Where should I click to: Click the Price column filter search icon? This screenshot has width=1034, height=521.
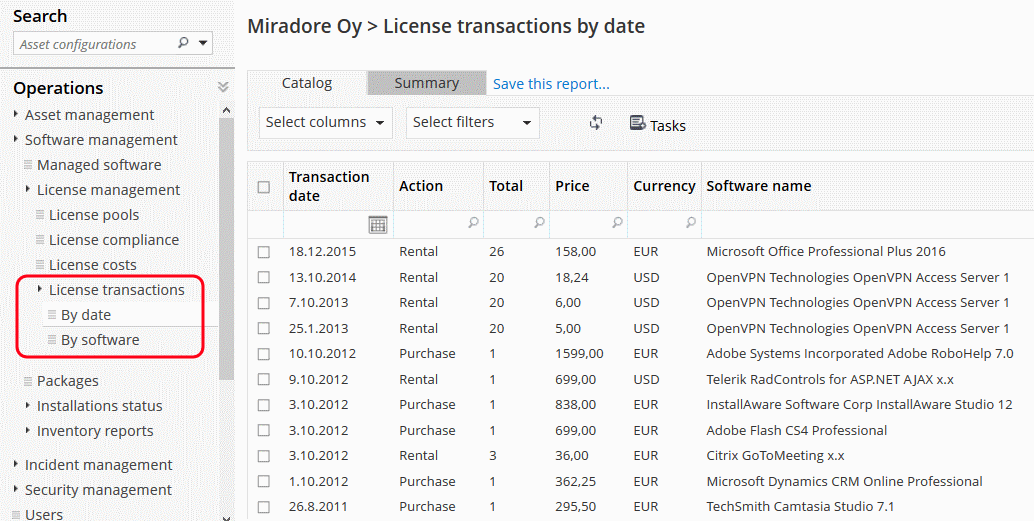coord(617,223)
